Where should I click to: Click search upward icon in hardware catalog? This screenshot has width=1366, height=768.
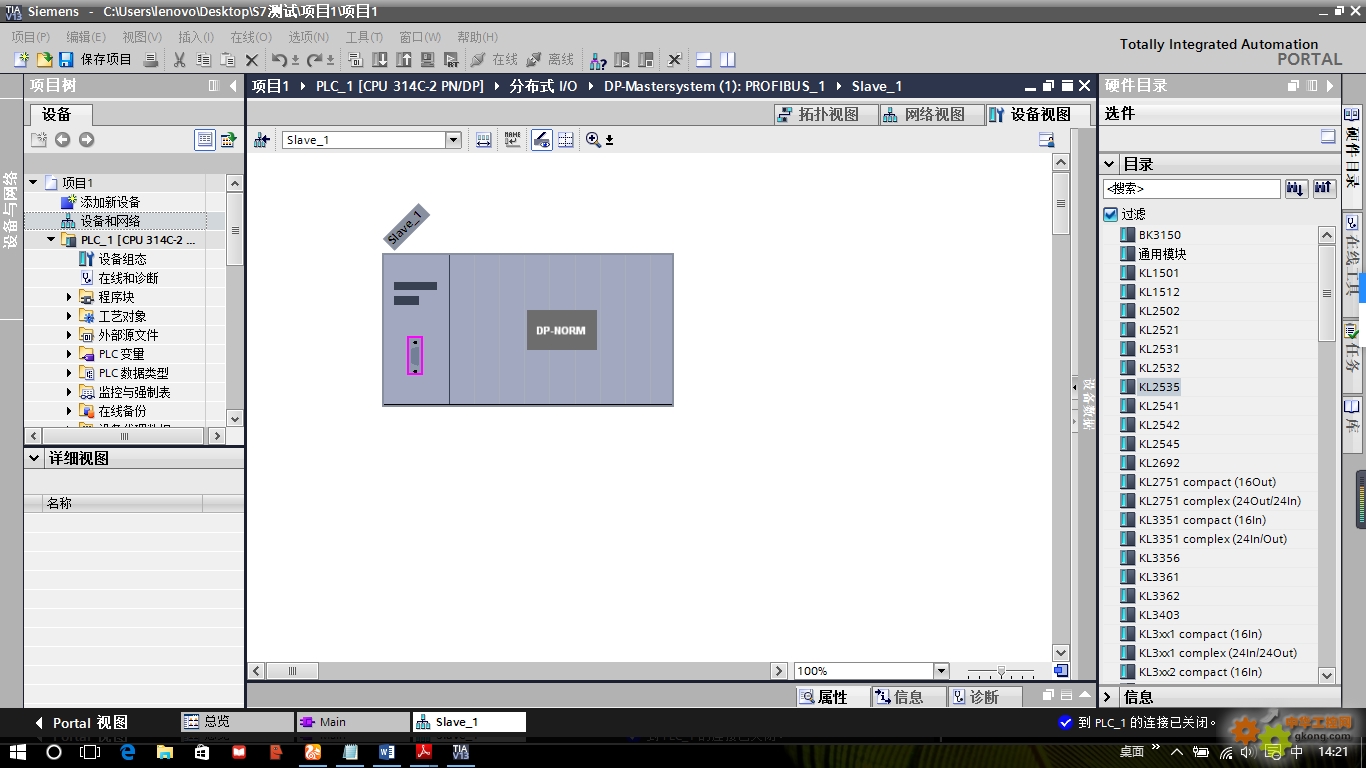pos(1324,188)
